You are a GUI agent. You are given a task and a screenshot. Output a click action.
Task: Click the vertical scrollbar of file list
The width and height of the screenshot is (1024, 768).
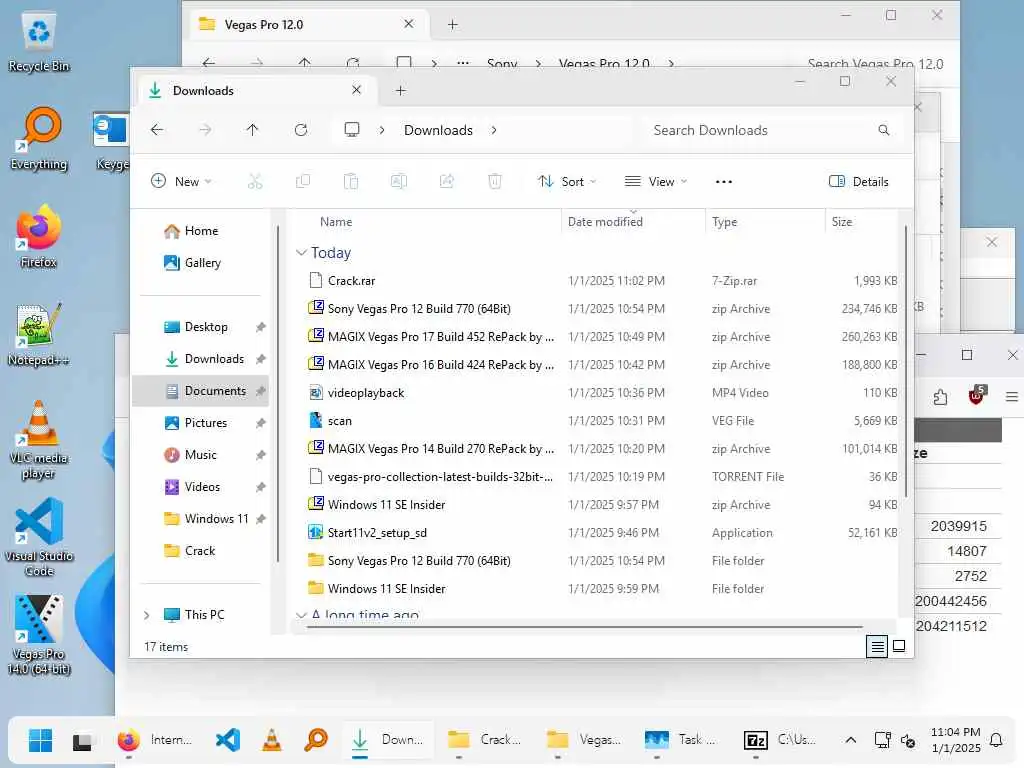[x=906, y=360]
